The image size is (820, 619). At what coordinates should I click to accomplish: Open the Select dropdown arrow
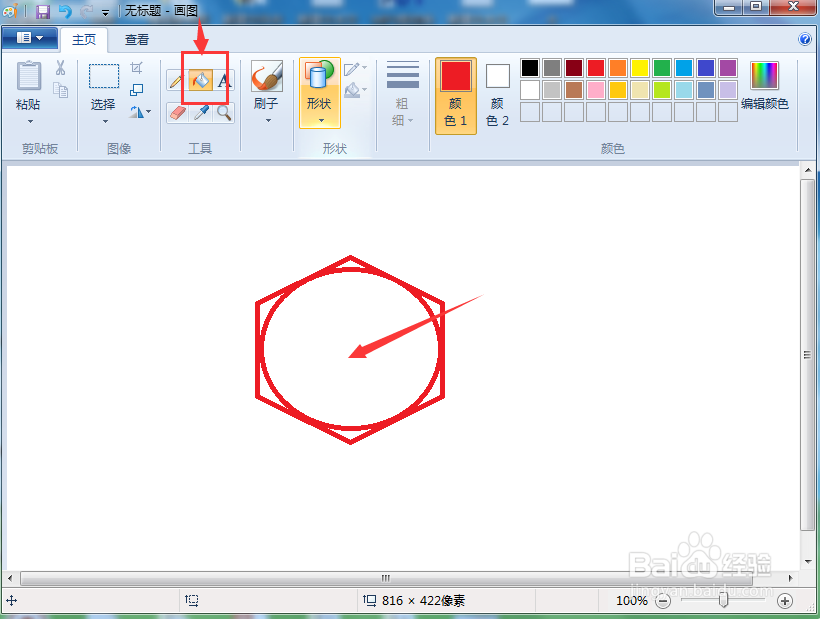tap(105, 122)
